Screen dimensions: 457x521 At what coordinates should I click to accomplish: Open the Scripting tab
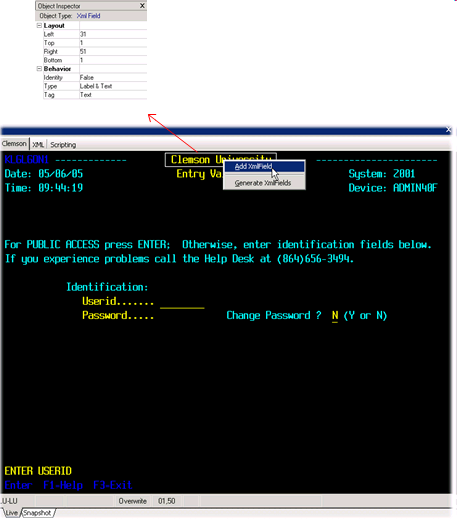click(x=63, y=145)
